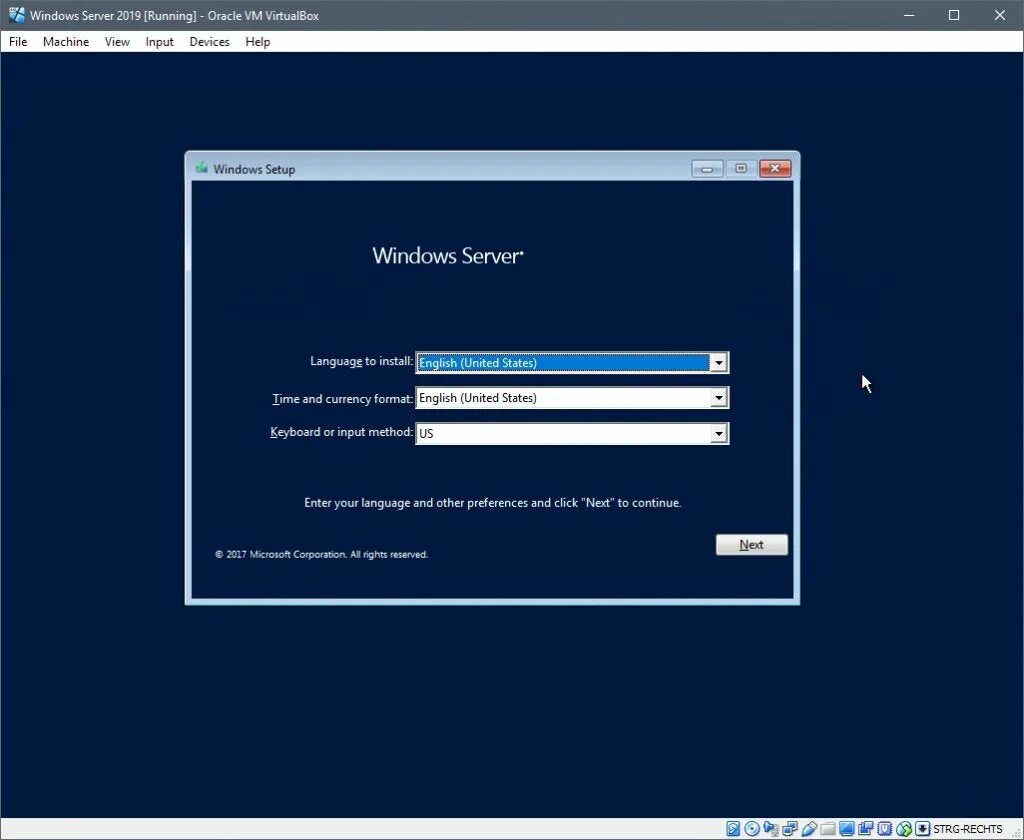The image size is (1024, 840).
Task: Click the network adapter status icon
Action: 790,829
